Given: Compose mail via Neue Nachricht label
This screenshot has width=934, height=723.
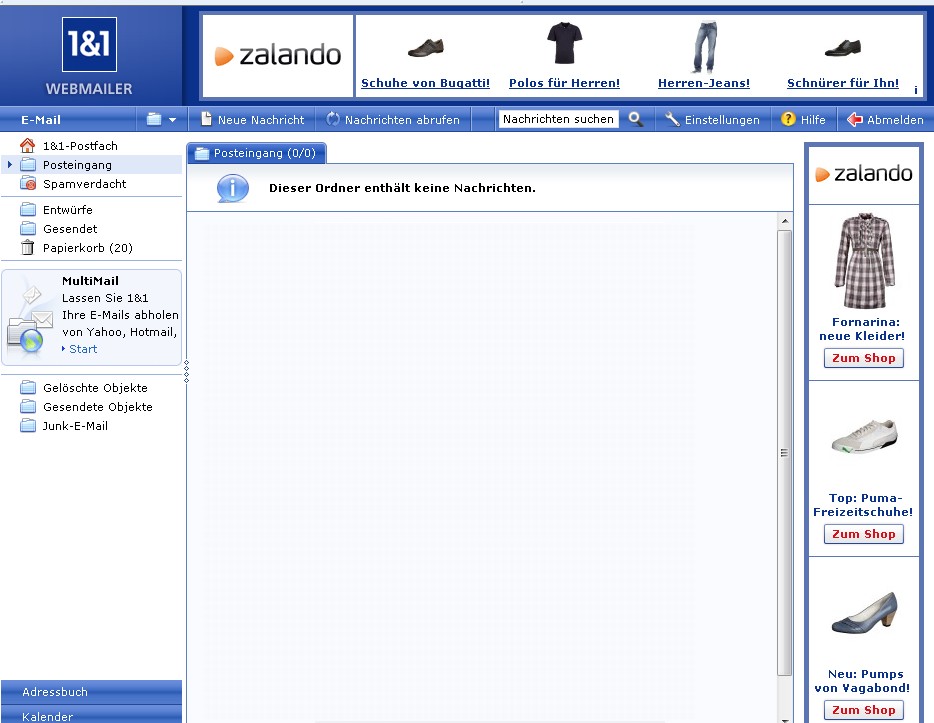Looking at the screenshot, I should (261, 120).
